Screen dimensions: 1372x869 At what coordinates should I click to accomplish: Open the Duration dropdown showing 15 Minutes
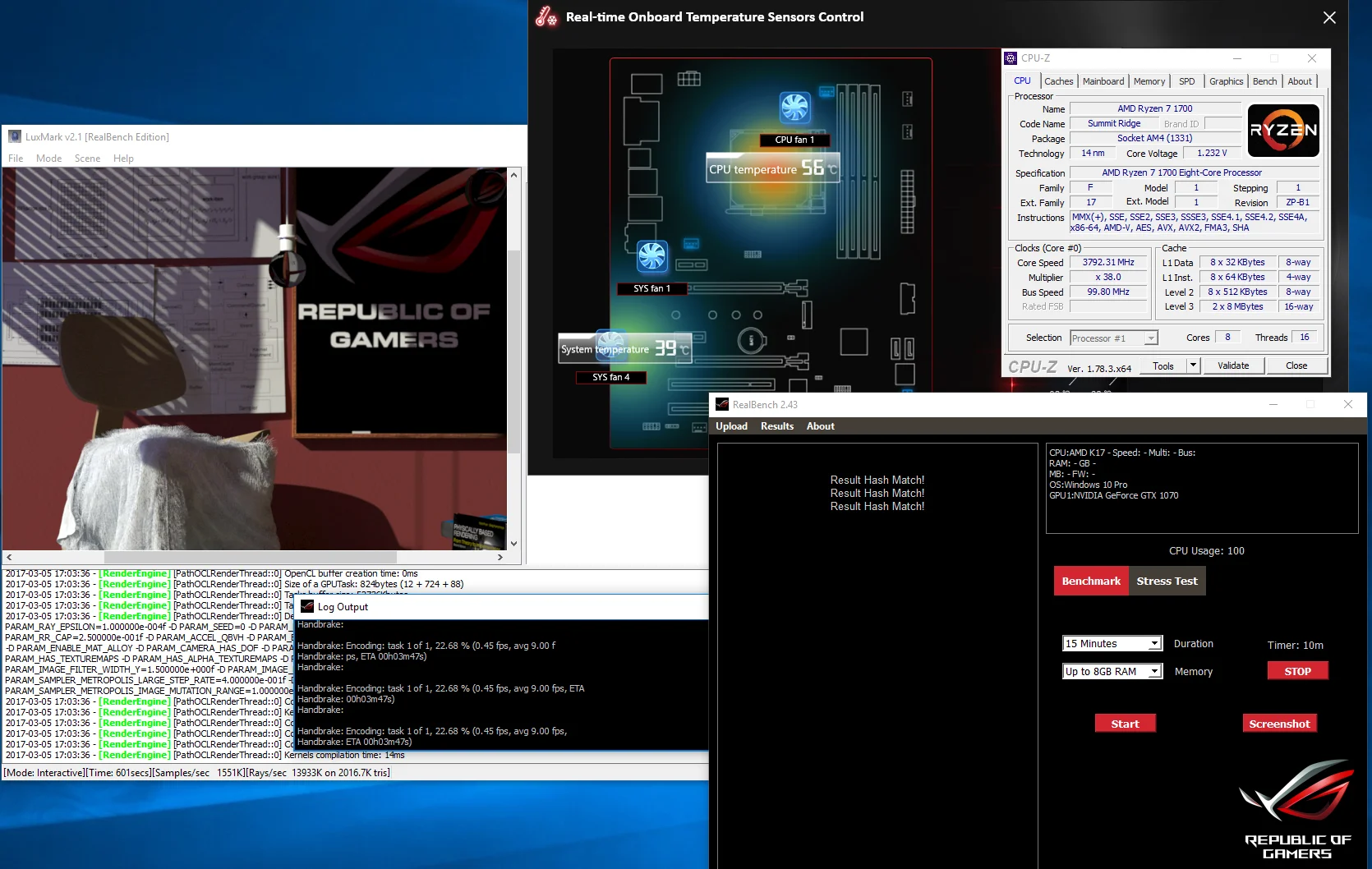(x=1112, y=644)
